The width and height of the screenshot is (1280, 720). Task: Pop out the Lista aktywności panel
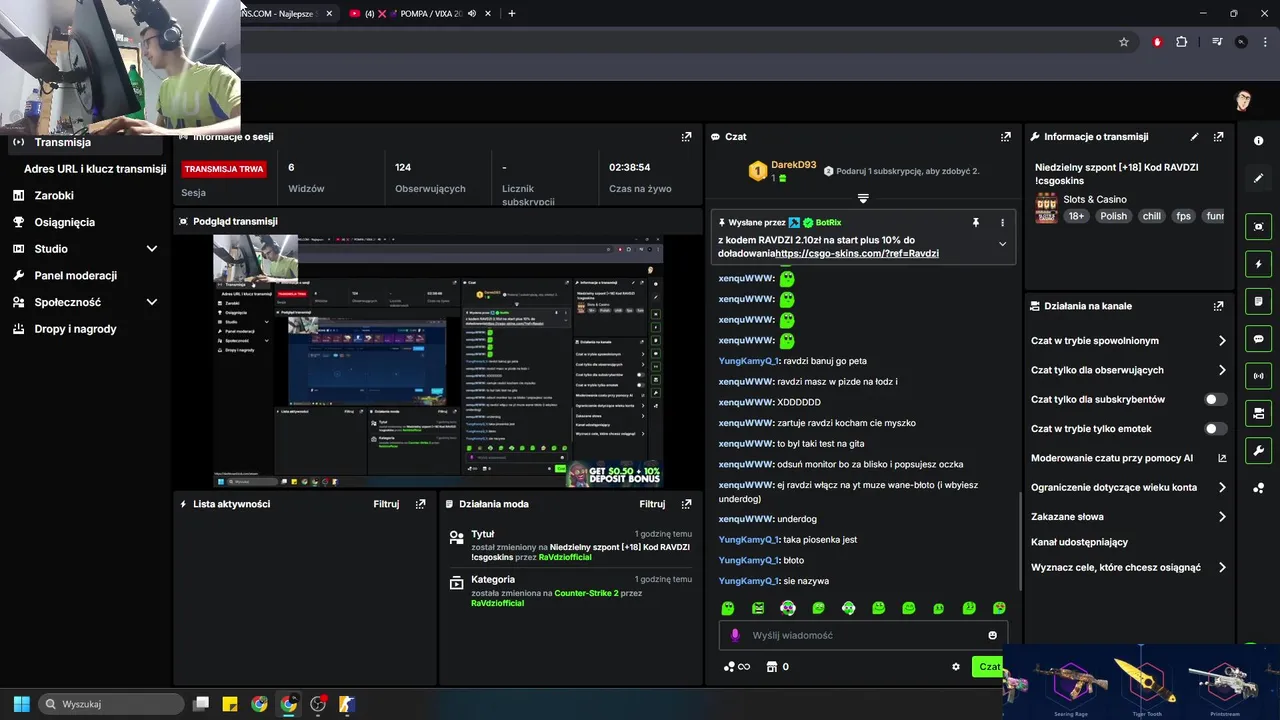[x=420, y=504]
